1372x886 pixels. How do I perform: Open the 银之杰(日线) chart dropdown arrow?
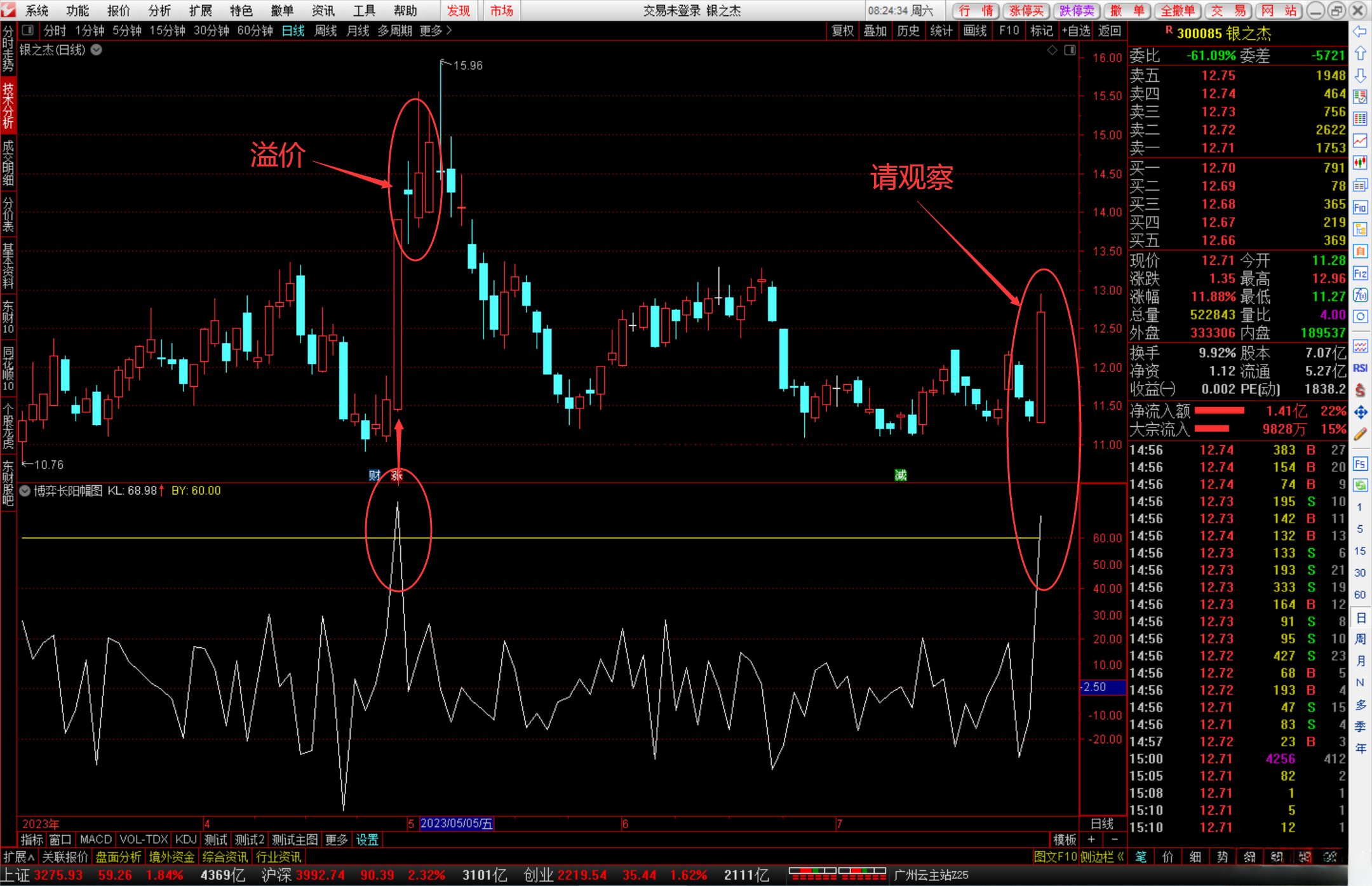pyautogui.click(x=97, y=50)
